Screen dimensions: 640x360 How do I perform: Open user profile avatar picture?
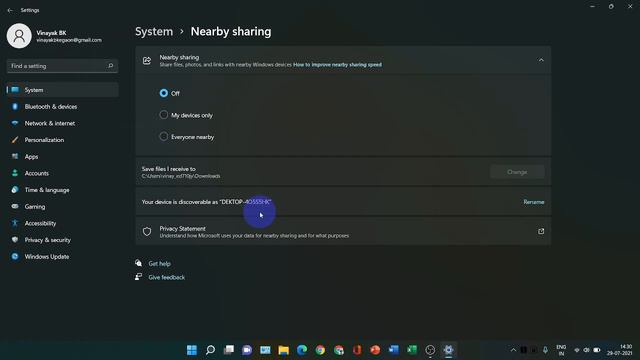(19, 36)
